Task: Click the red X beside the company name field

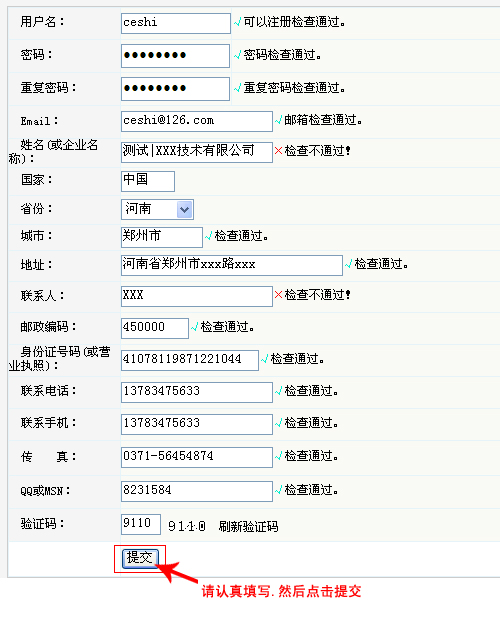Action: pyautogui.click(x=279, y=151)
